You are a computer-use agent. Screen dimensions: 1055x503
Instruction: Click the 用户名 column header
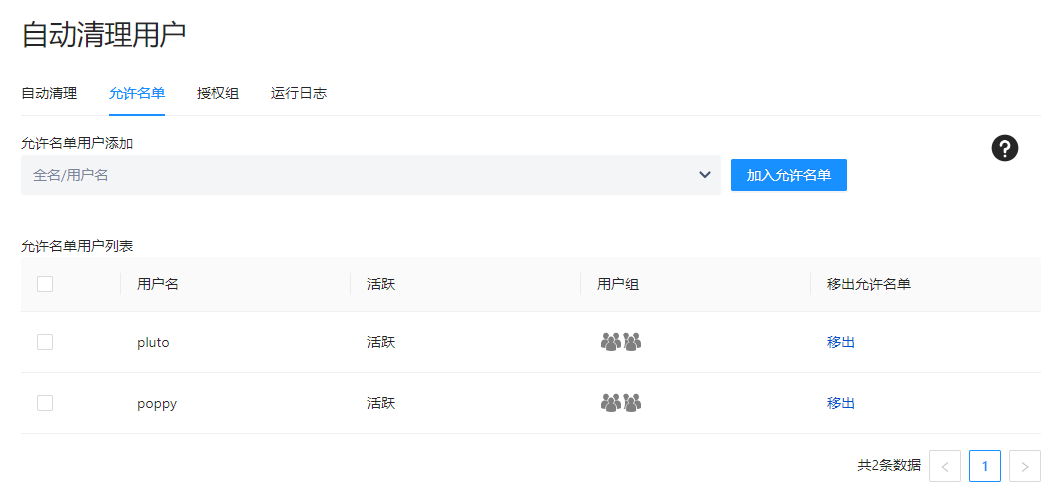pyautogui.click(x=158, y=284)
